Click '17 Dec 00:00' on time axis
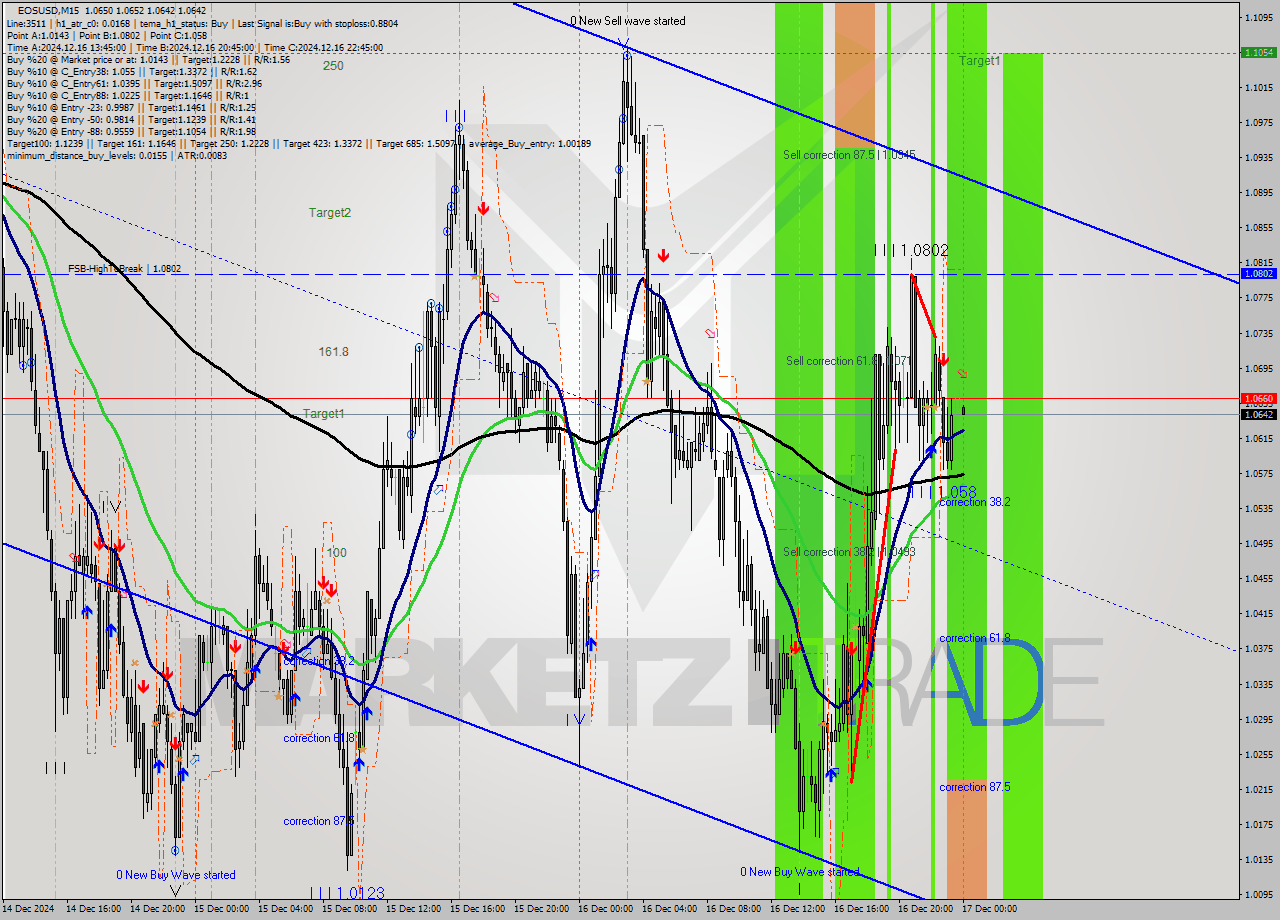Screen dimensions: 1280x920 (x=989, y=909)
